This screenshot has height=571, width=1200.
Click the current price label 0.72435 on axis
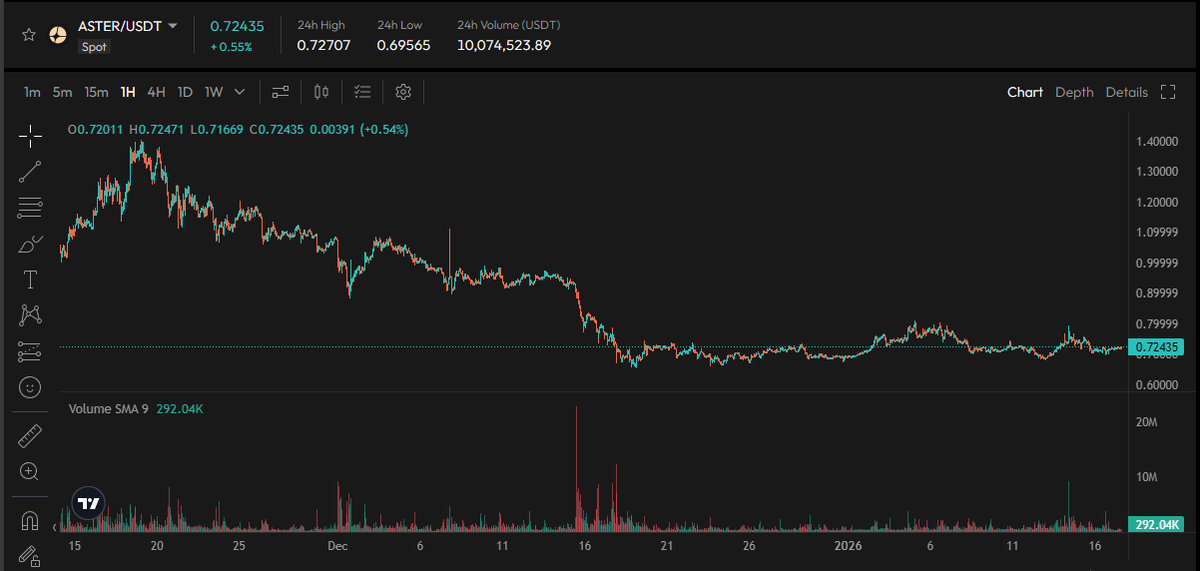click(1155, 348)
